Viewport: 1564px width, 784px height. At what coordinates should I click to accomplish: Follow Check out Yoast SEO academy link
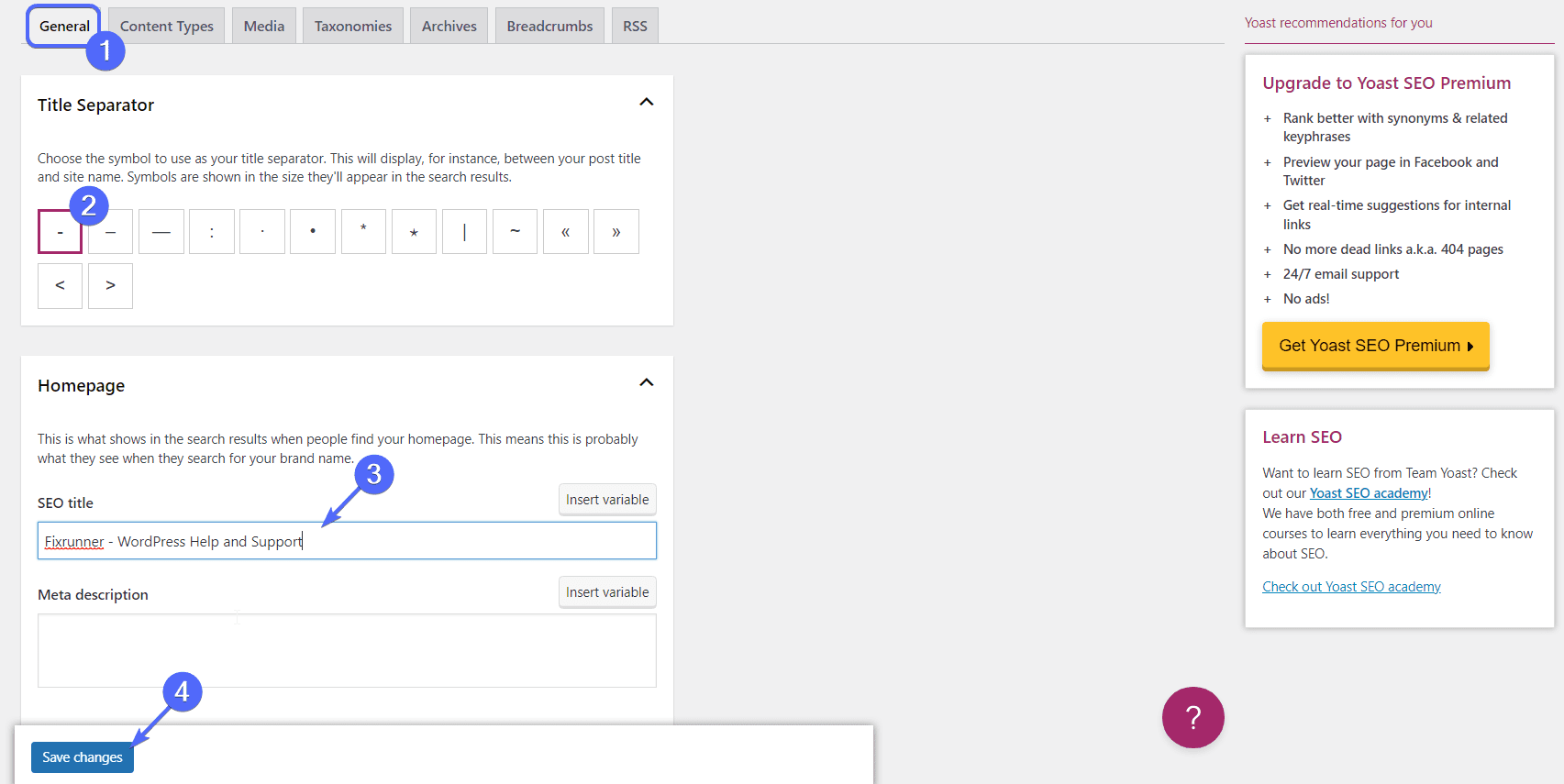tap(1351, 587)
